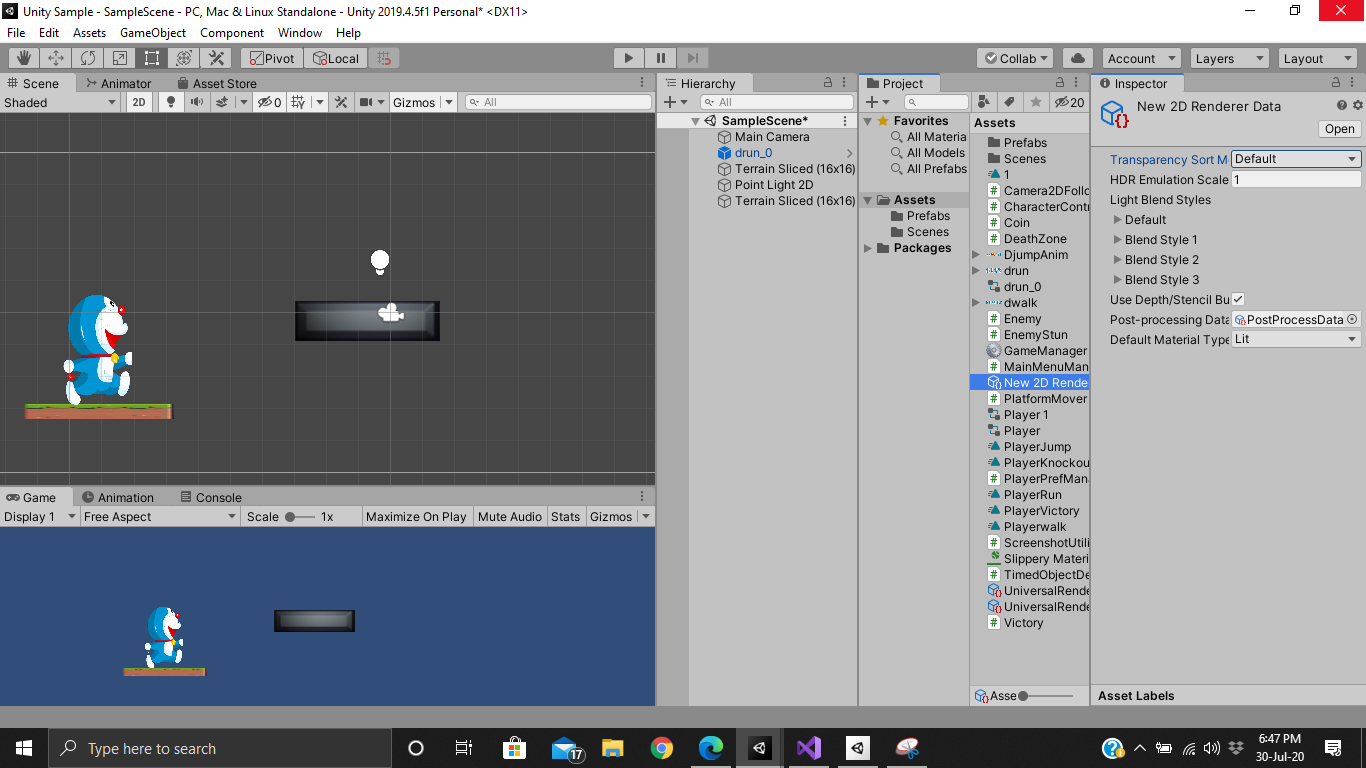Click the Hierarchy add (+) button
Image resolution: width=1366 pixels, height=768 pixels.
click(x=677, y=102)
